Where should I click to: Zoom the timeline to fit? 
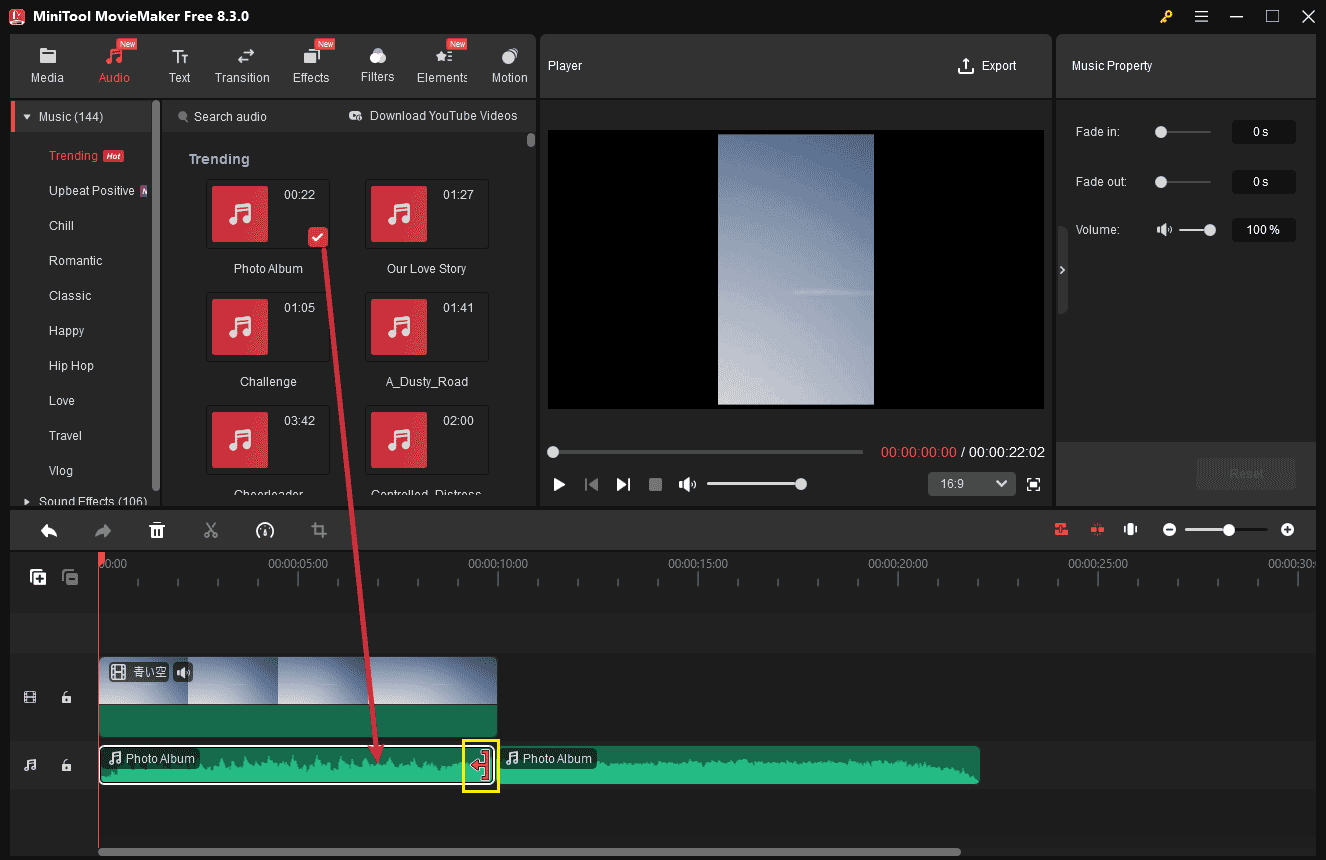(x=1131, y=530)
